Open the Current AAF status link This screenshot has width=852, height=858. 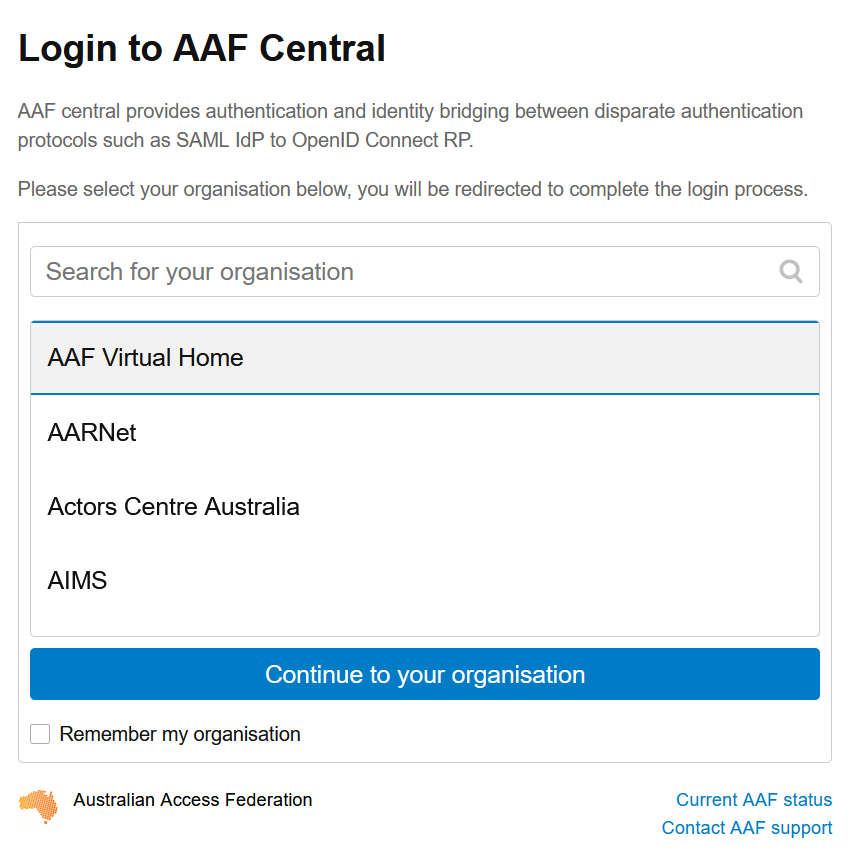754,799
